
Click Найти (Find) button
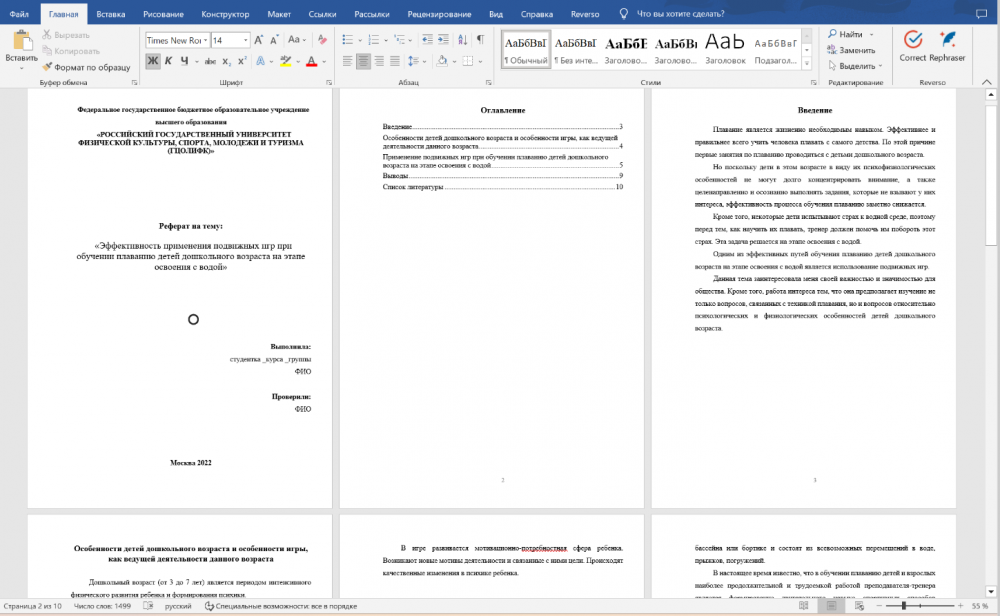click(846, 34)
